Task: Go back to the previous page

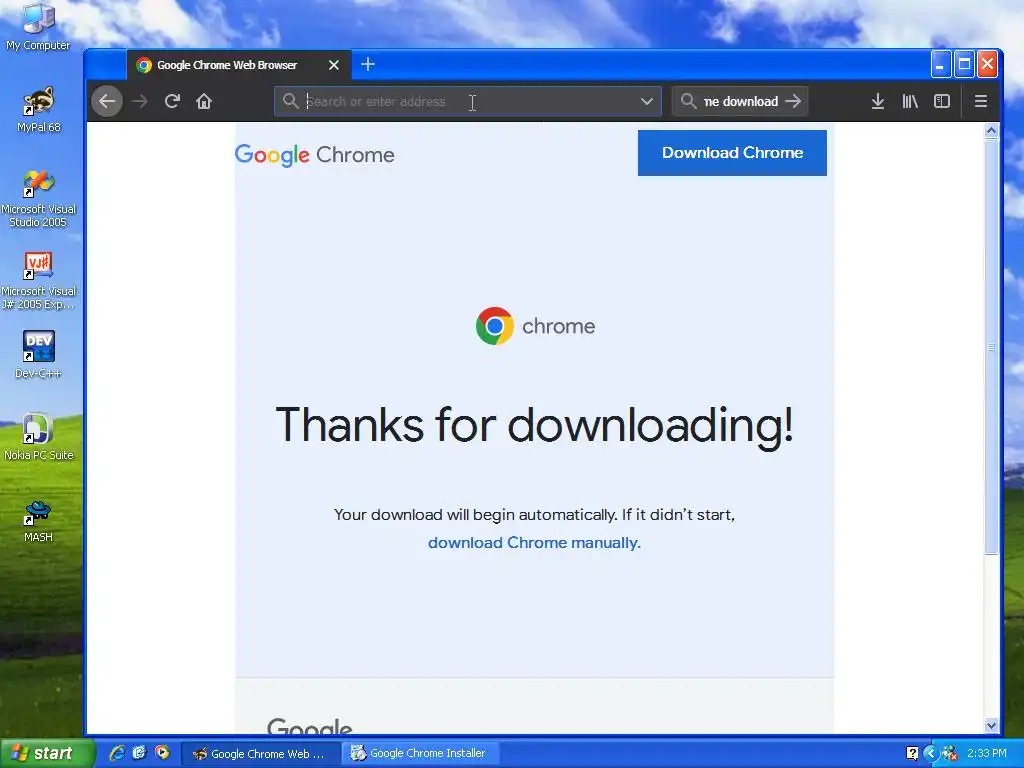Action: click(x=107, y=101)
